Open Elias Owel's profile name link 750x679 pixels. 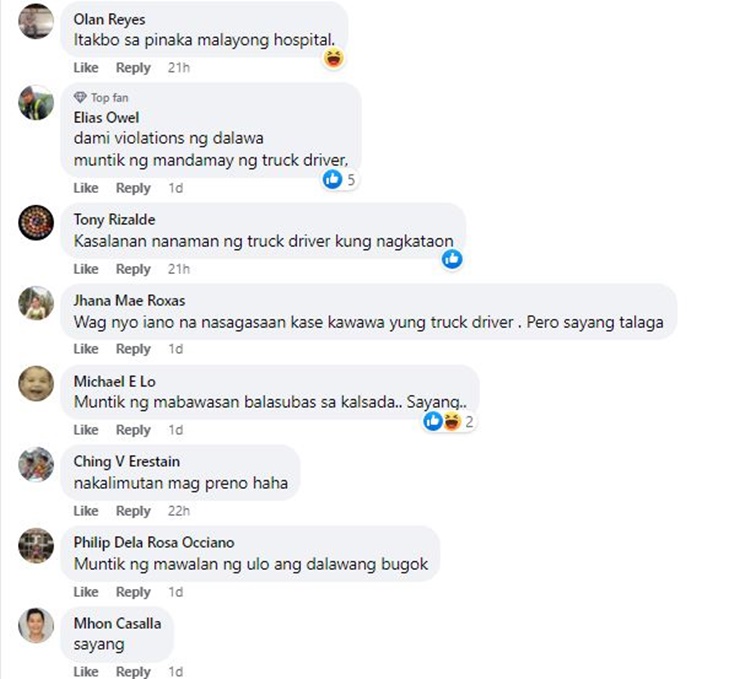click(106, 118)
